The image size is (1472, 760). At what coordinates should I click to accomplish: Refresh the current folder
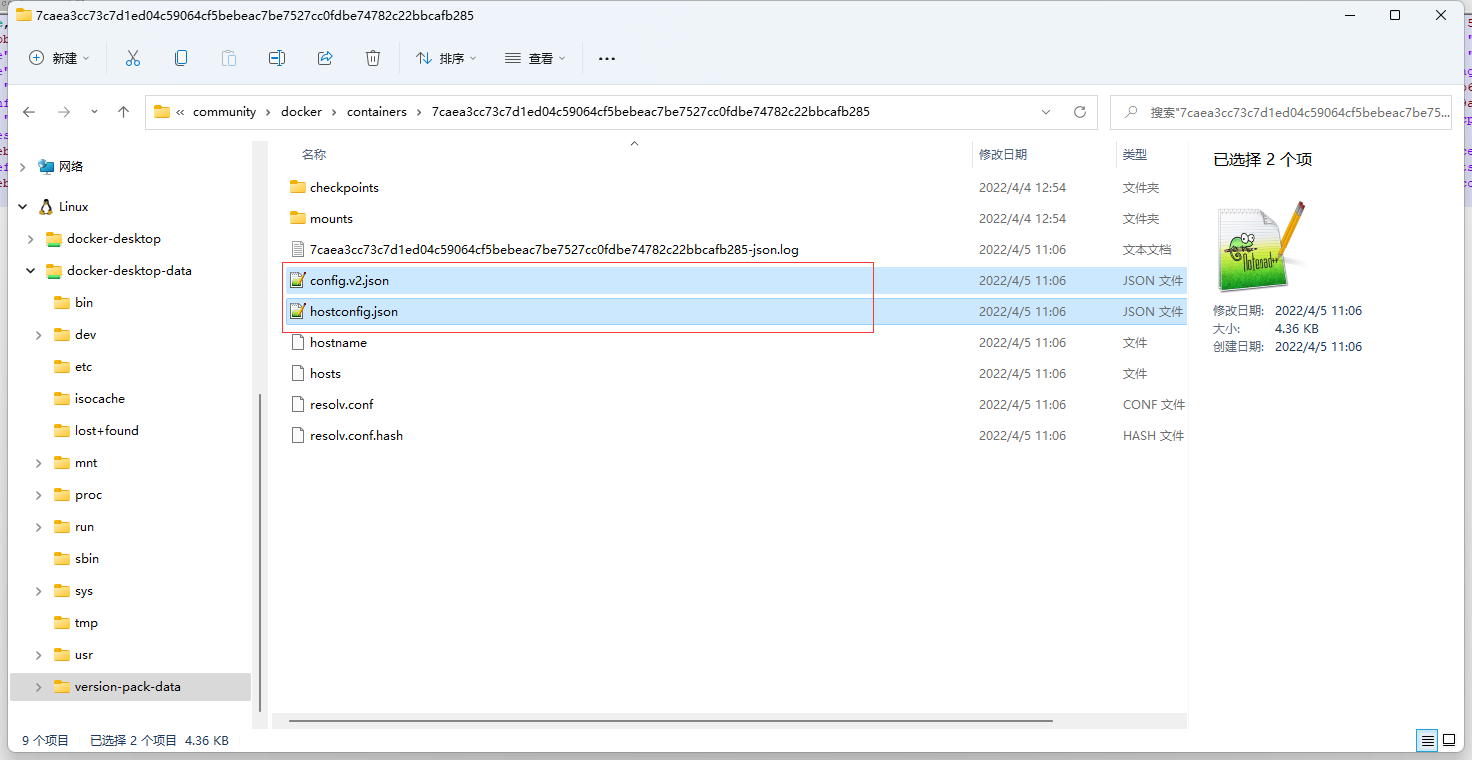(1079, 112)
